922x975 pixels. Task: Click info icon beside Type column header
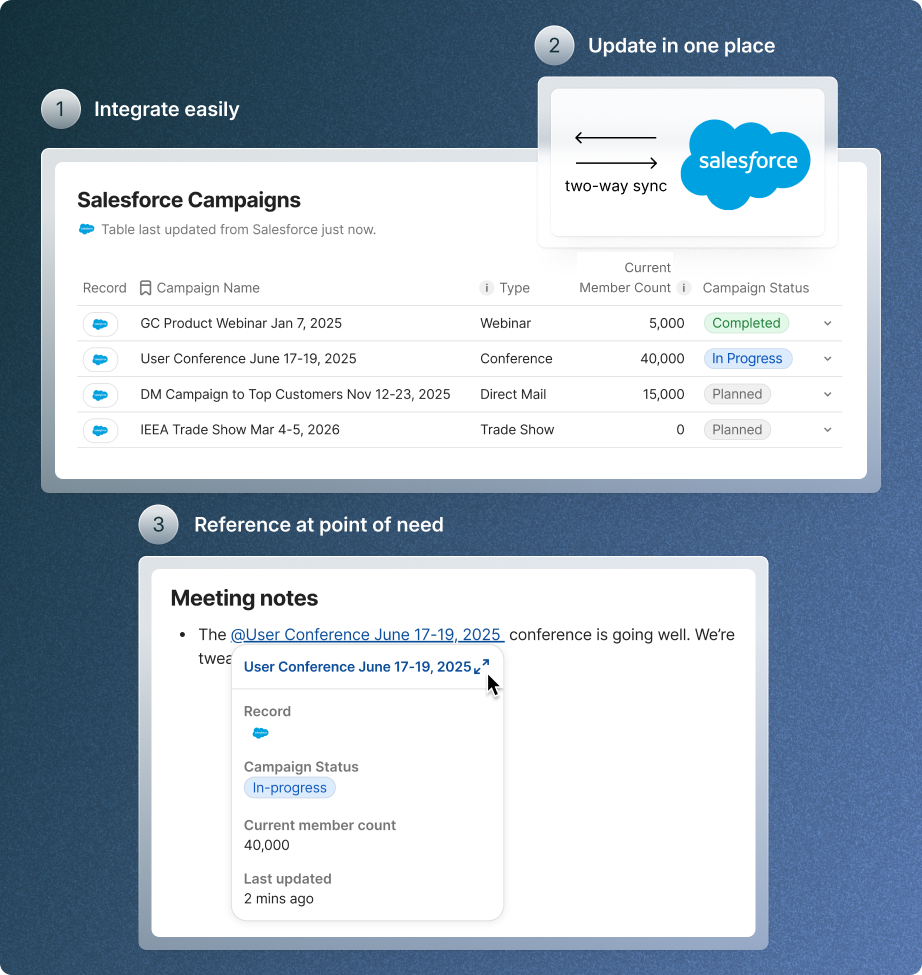(x=486, y=288)
